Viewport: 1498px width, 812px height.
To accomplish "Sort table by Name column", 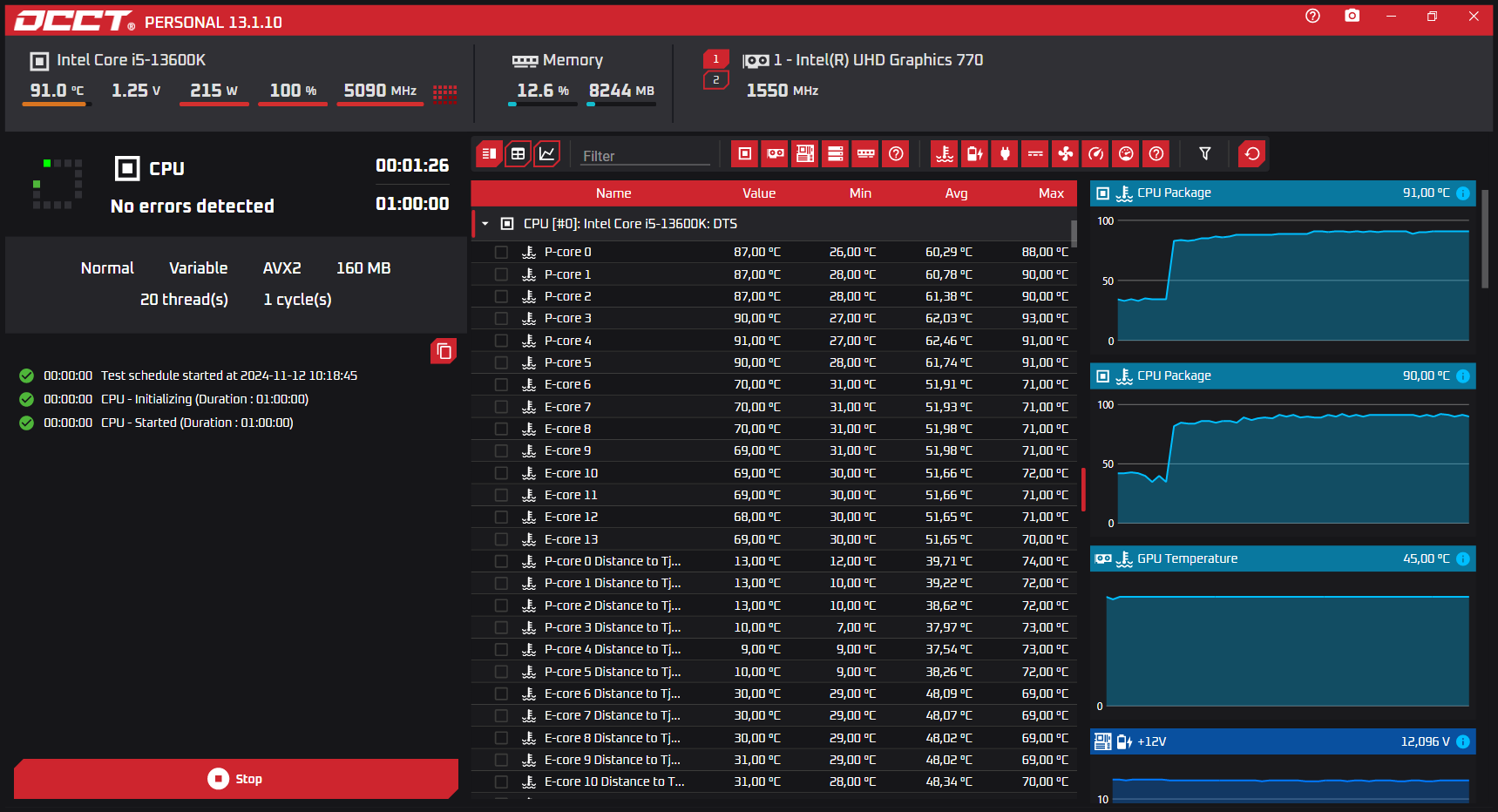I will pos(613,193).
